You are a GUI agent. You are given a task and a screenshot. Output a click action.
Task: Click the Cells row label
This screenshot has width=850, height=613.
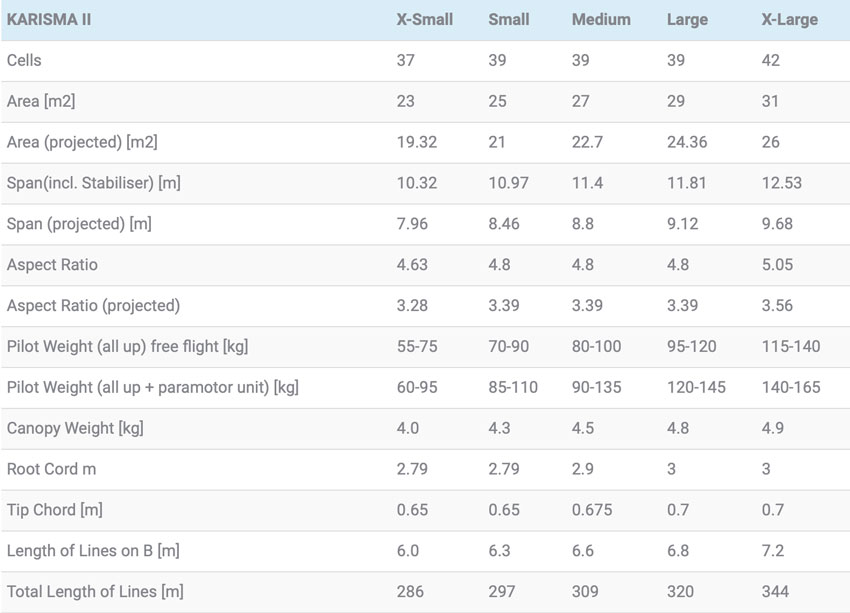click(24, 60)
